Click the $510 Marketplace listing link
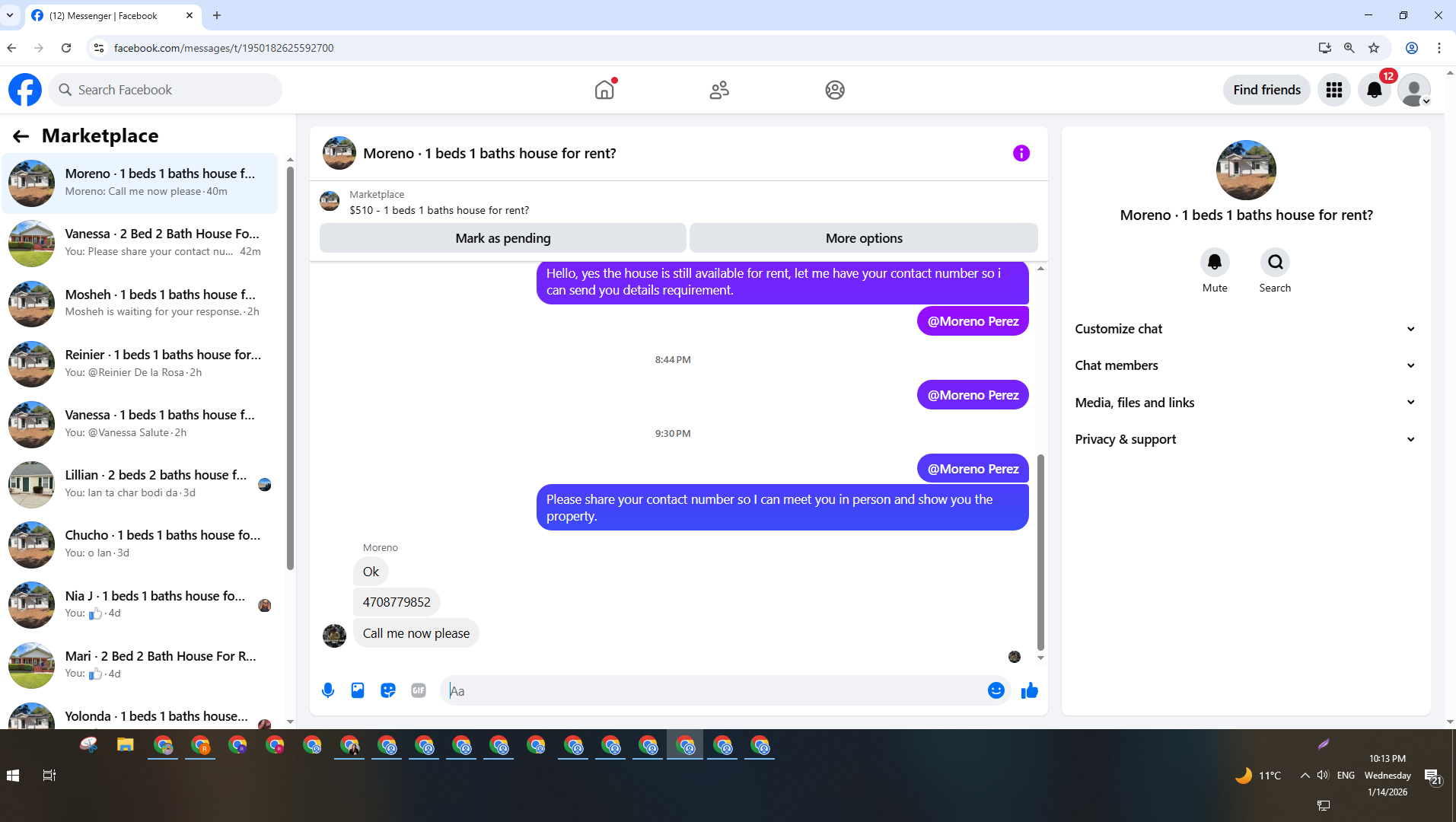The height and width of the screenshot is (822, 1456). [439, 211]
